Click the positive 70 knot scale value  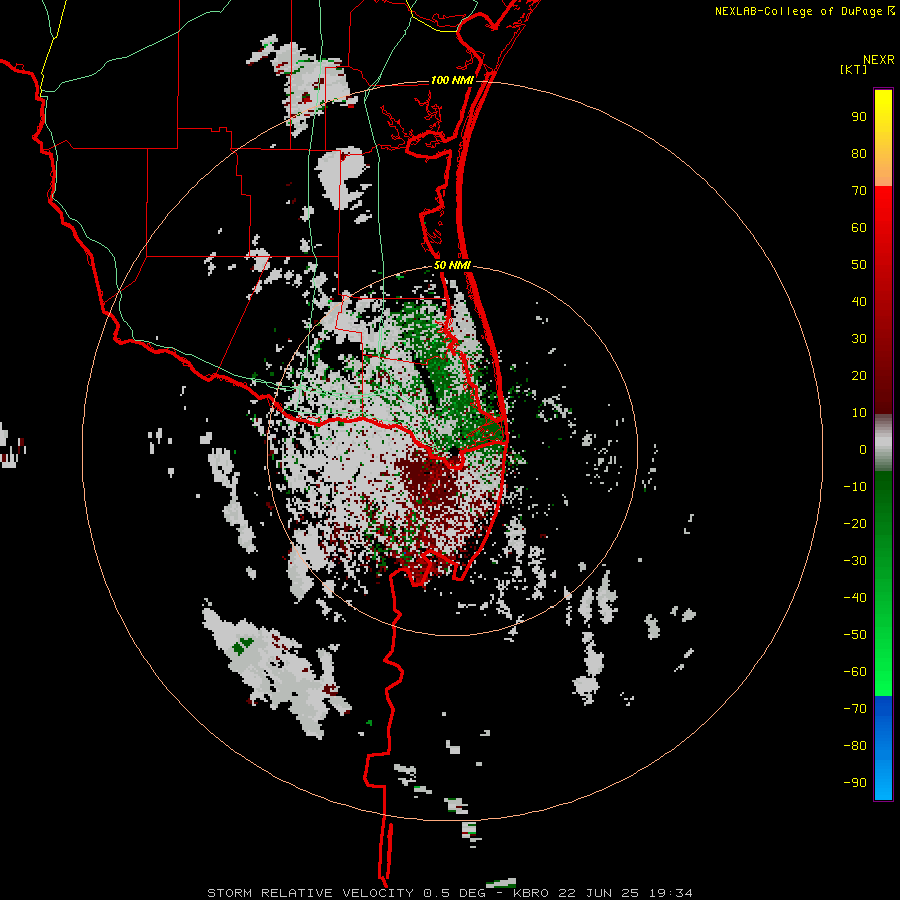coord(859,191)
